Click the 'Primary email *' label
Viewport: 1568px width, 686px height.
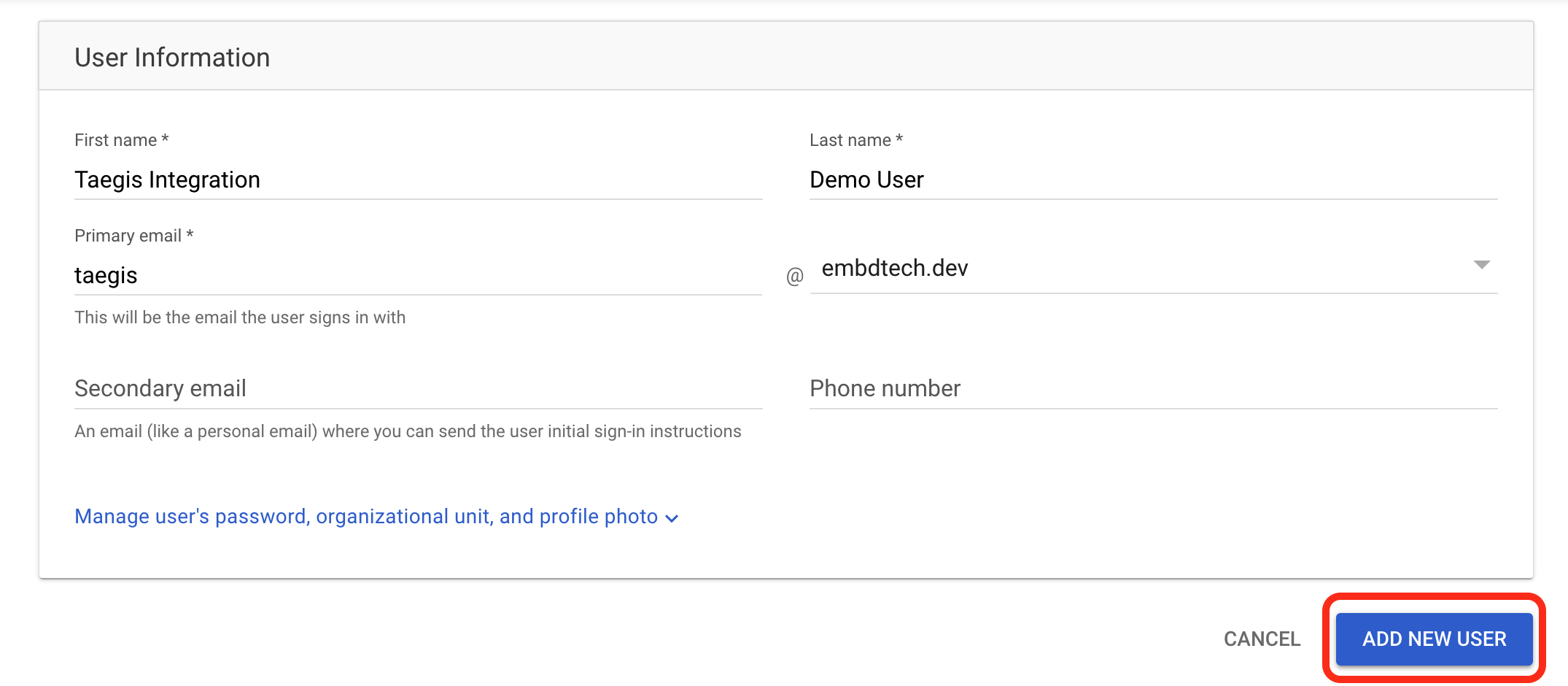[134, 236]
